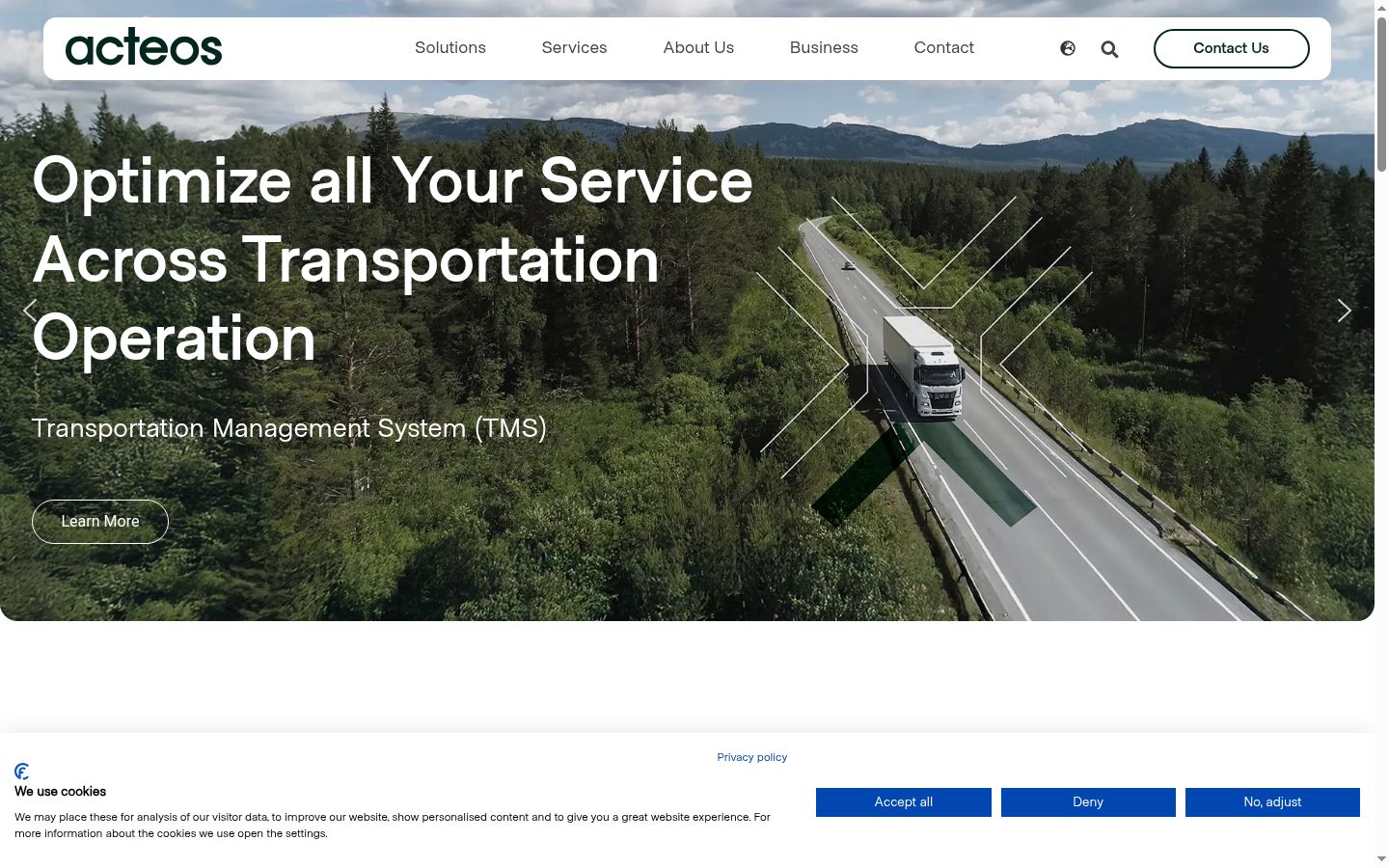Image resolution: width=1389 pixels, height=868 pixels.
Task: Click the Contact Us header button
Action: click(x=1231, y=48)
